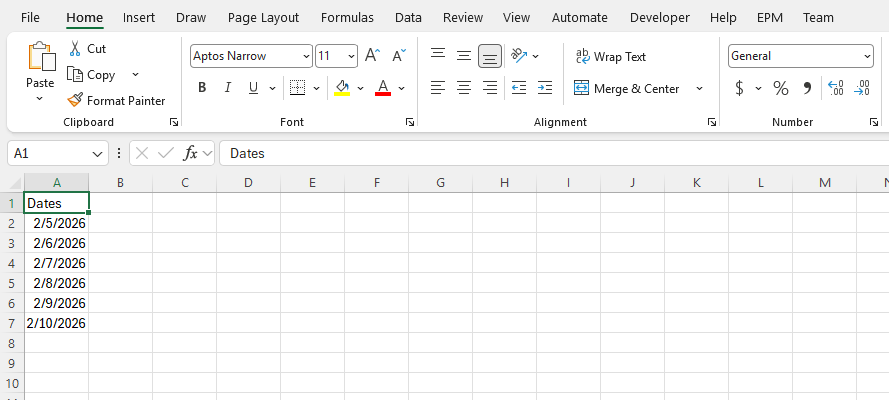889x400 pixels.
Task: Cancel formula bar entry with X
Action: pos(142,153)
